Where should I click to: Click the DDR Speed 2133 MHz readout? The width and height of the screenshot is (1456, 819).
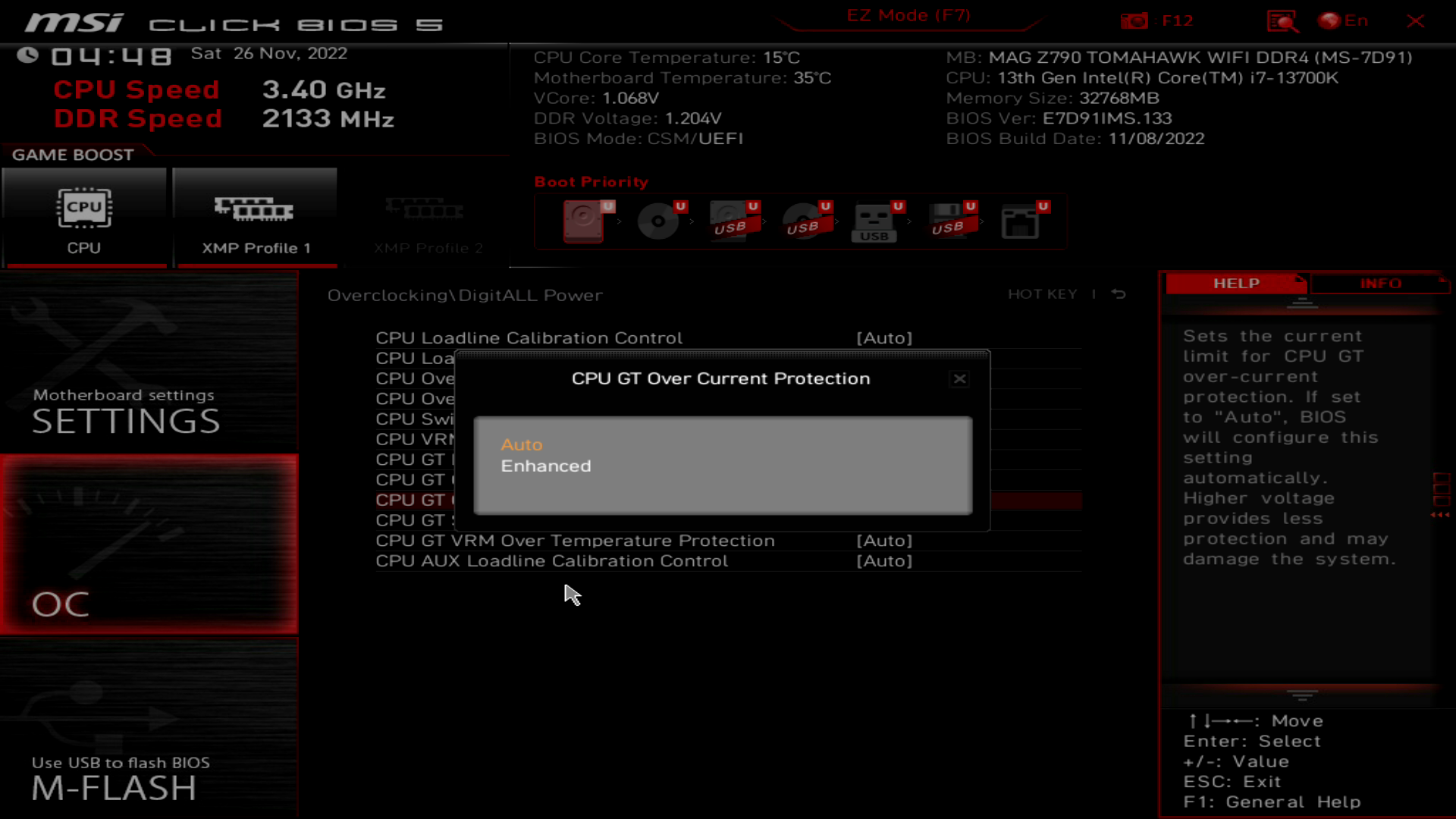click(224, 118)
